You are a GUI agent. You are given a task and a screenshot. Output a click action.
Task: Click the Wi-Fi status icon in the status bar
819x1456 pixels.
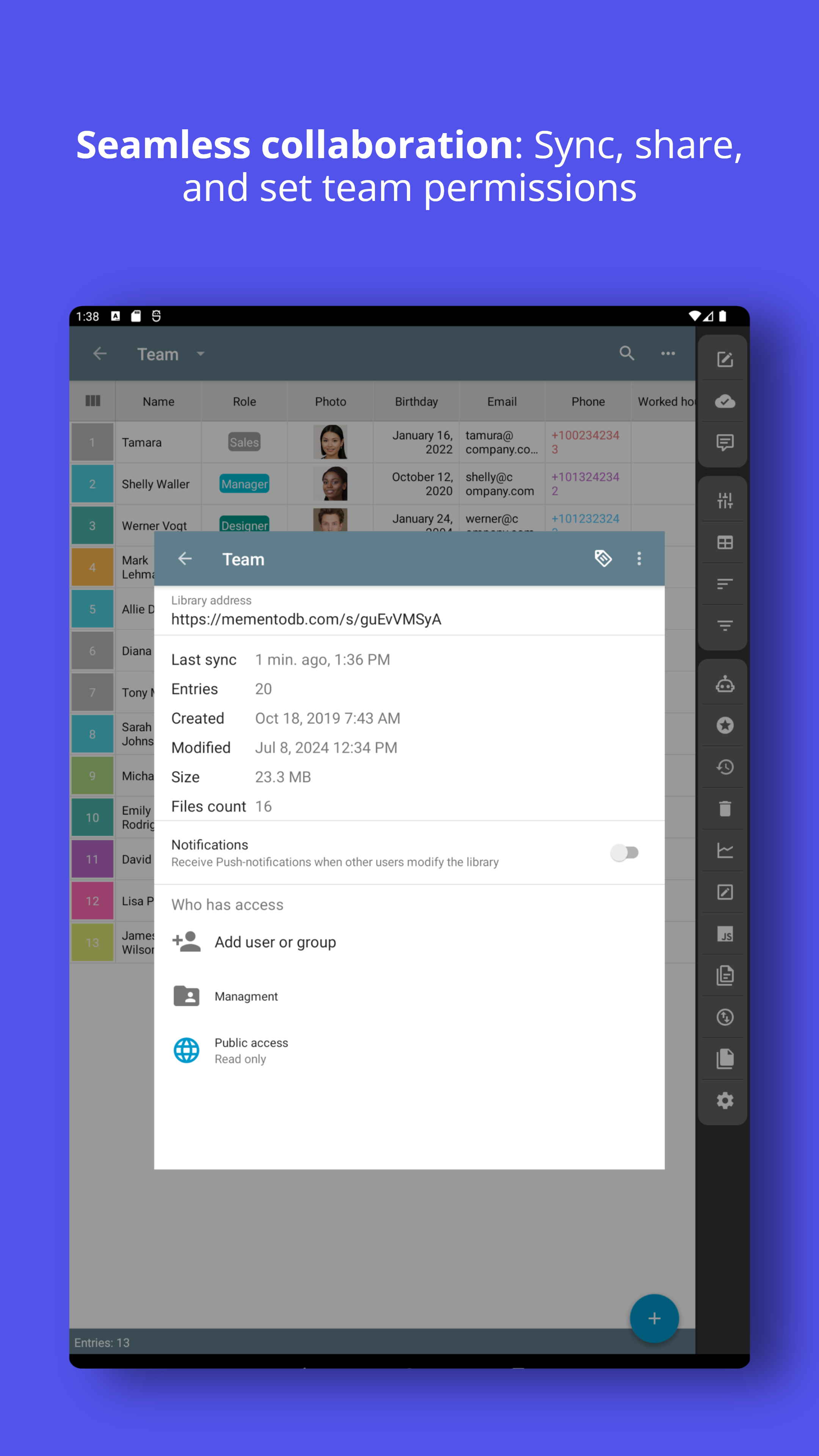pyautogui.click(x=694, y=316)
